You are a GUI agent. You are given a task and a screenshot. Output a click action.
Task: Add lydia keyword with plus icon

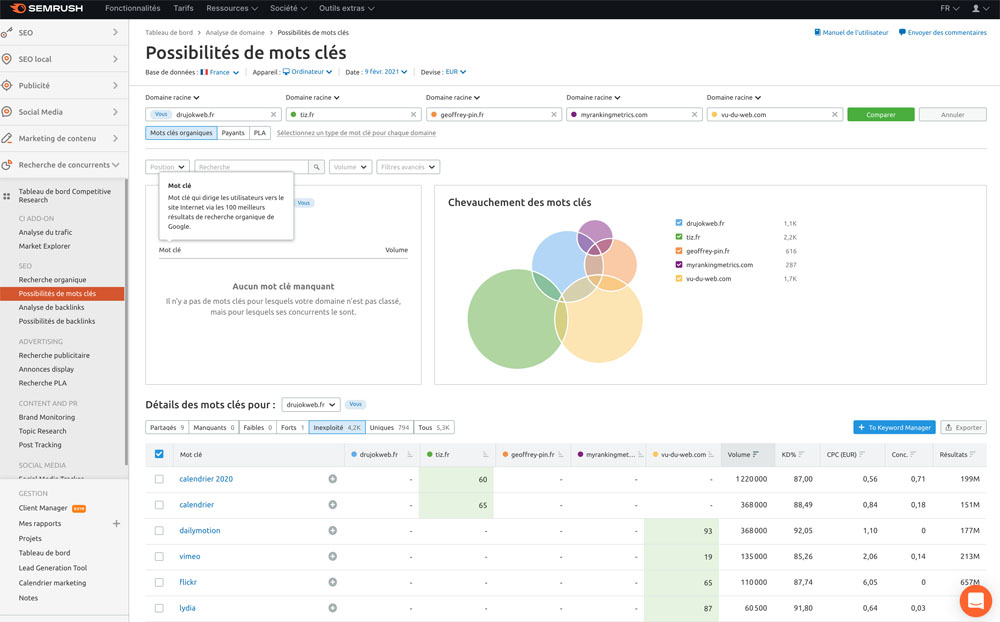332,608
